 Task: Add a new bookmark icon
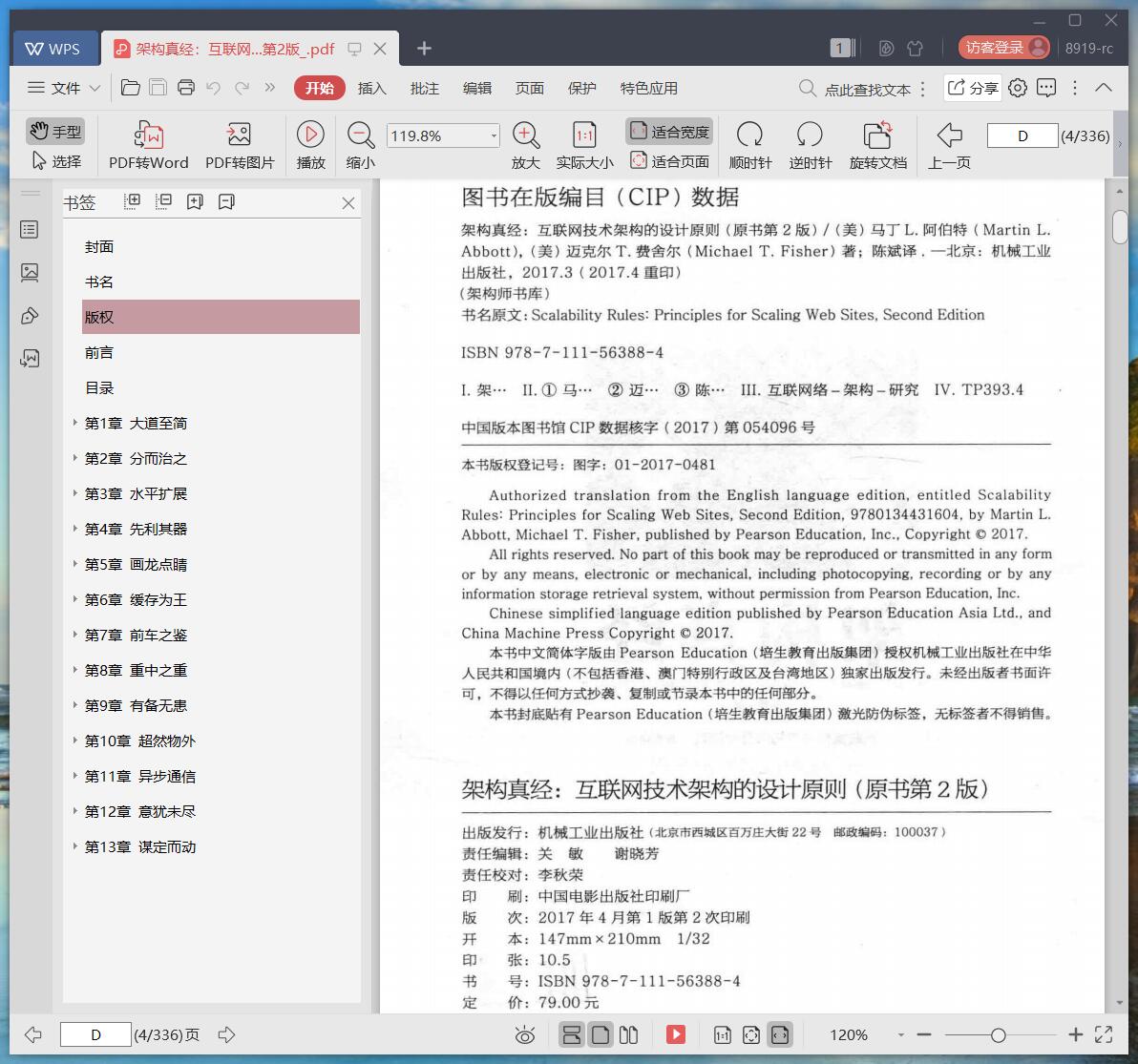click(195, 201)
